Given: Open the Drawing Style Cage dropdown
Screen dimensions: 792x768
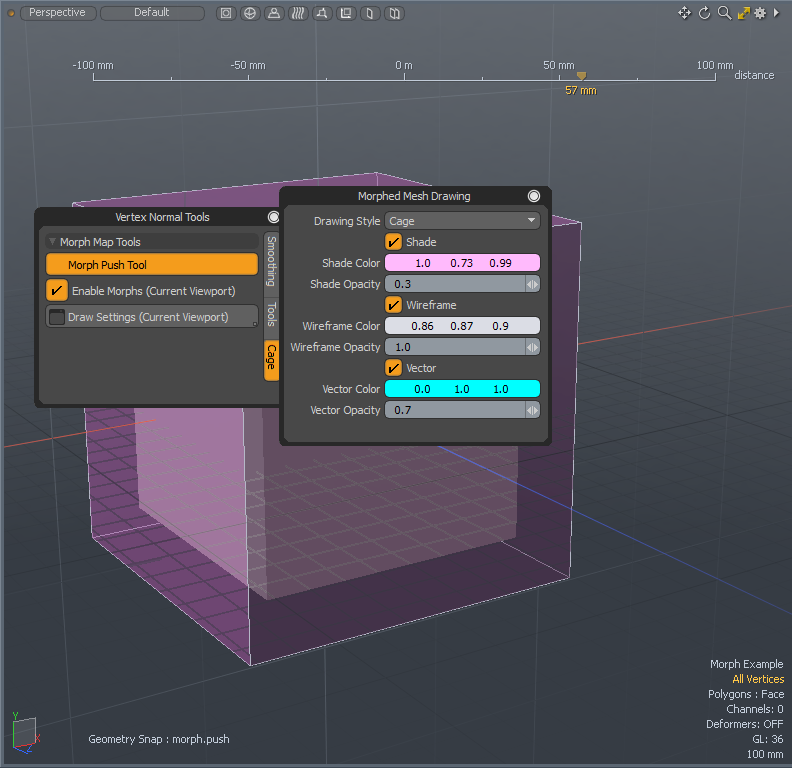Looking at the screenshot, I should [462, 221].
